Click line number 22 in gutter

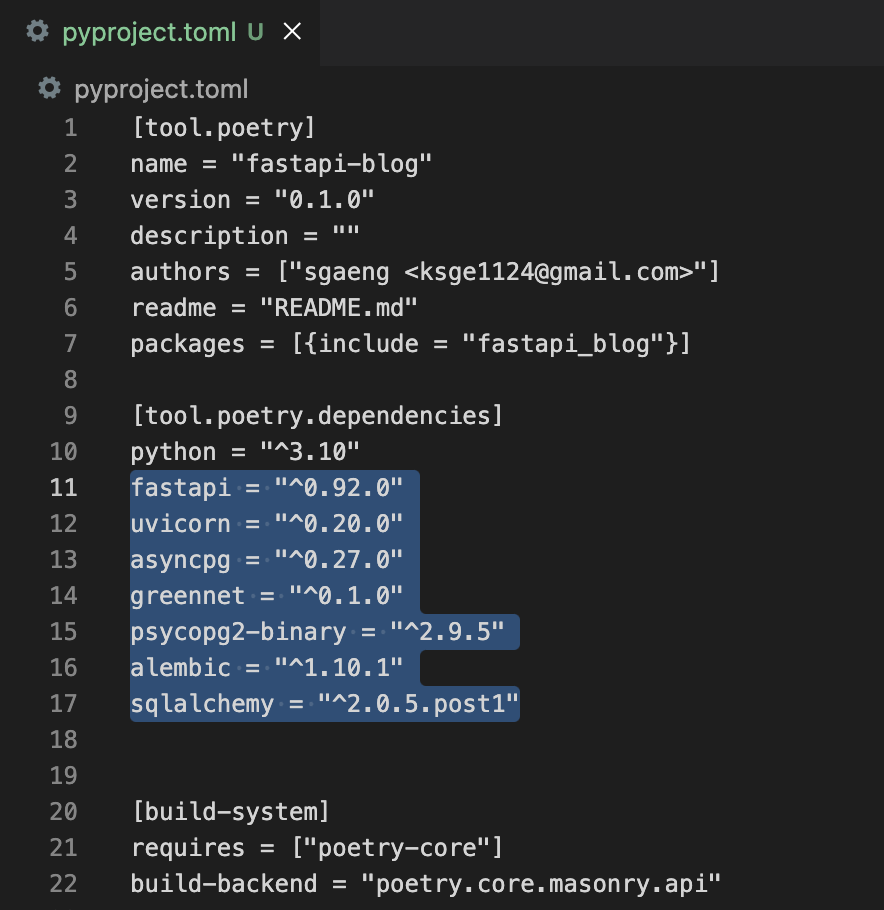tap(64, 883)
